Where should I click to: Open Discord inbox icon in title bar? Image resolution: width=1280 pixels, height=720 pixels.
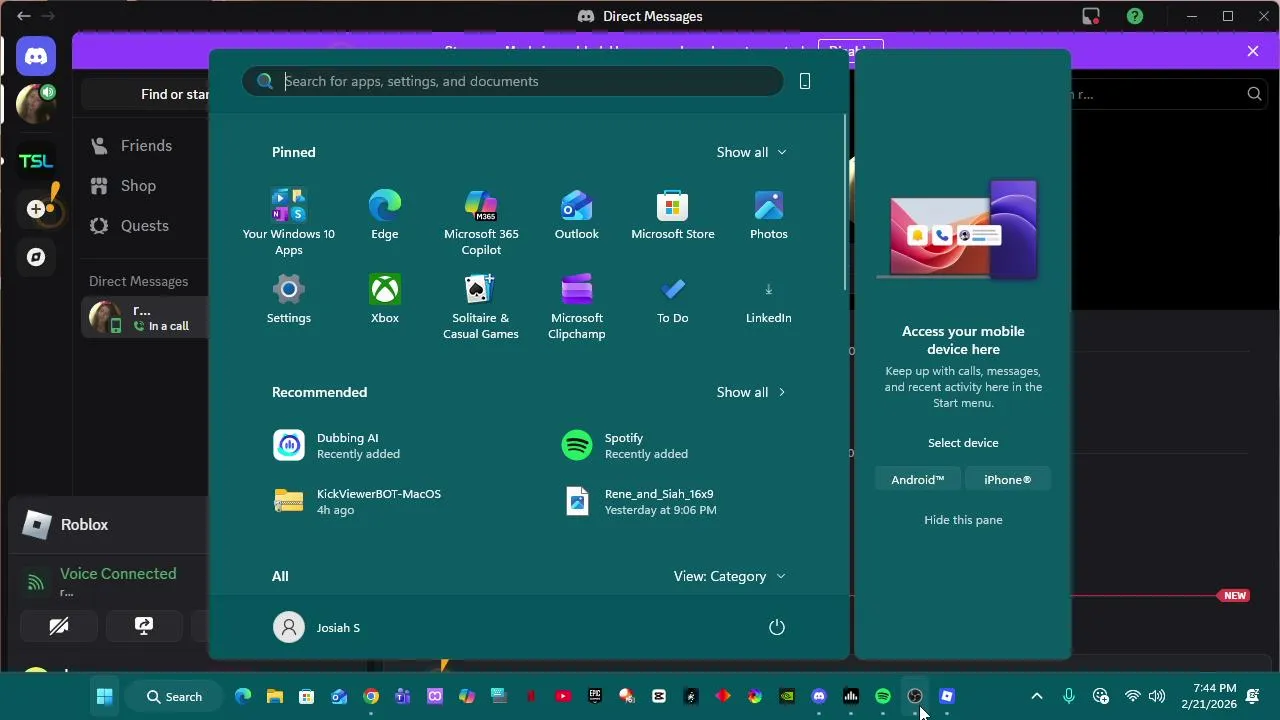click(1091, 16)
